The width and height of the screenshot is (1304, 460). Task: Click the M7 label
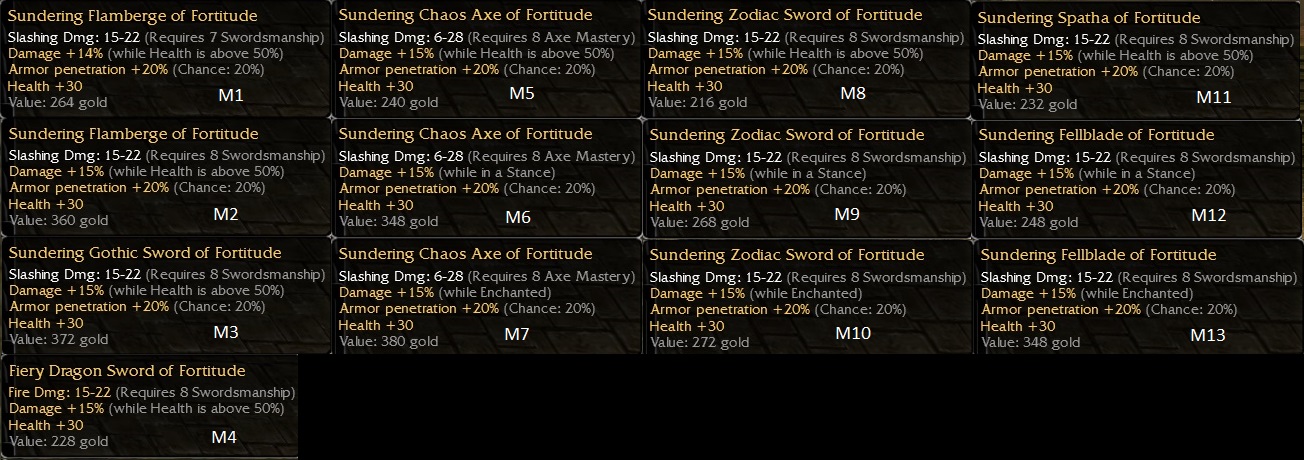point(516,334)
